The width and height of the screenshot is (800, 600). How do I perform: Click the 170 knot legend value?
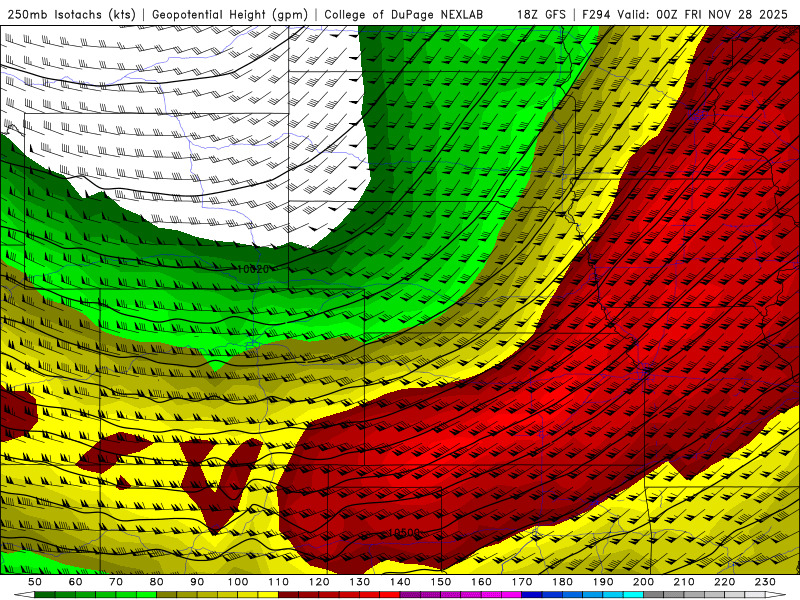pos(522,582)
